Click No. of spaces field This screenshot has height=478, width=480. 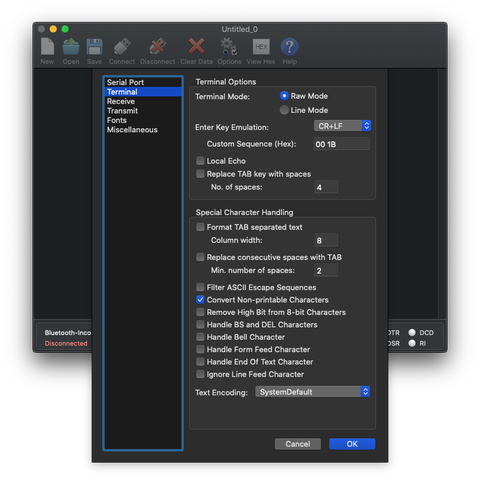(x=326, y=187)
